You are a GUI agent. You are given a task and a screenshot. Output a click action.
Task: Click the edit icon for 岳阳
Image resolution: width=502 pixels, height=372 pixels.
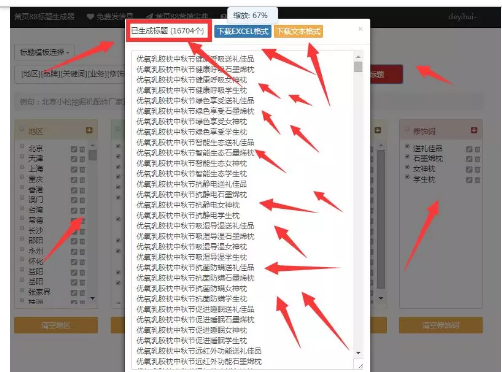[74, 282]
